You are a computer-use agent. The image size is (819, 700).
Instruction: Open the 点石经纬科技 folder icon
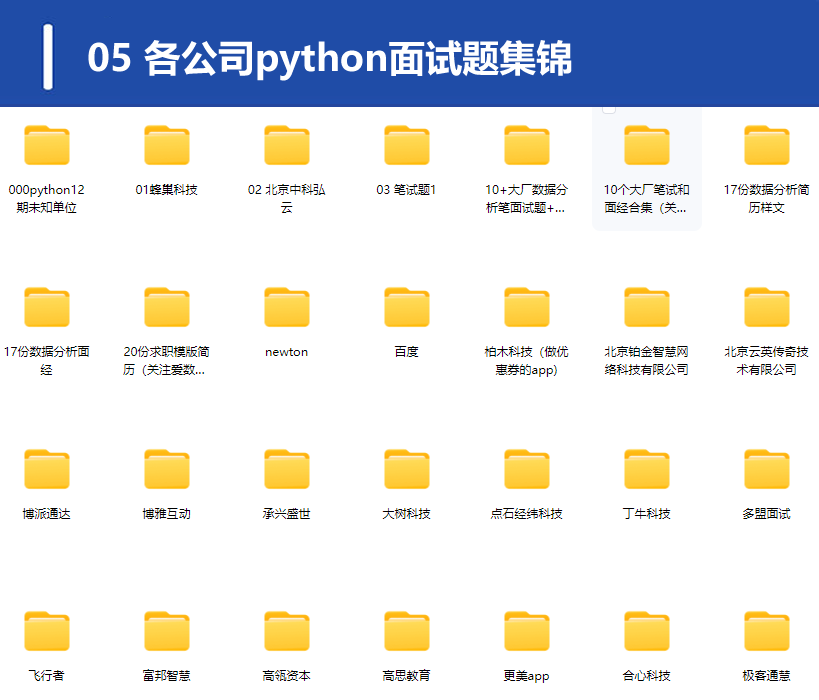point(526,469)
